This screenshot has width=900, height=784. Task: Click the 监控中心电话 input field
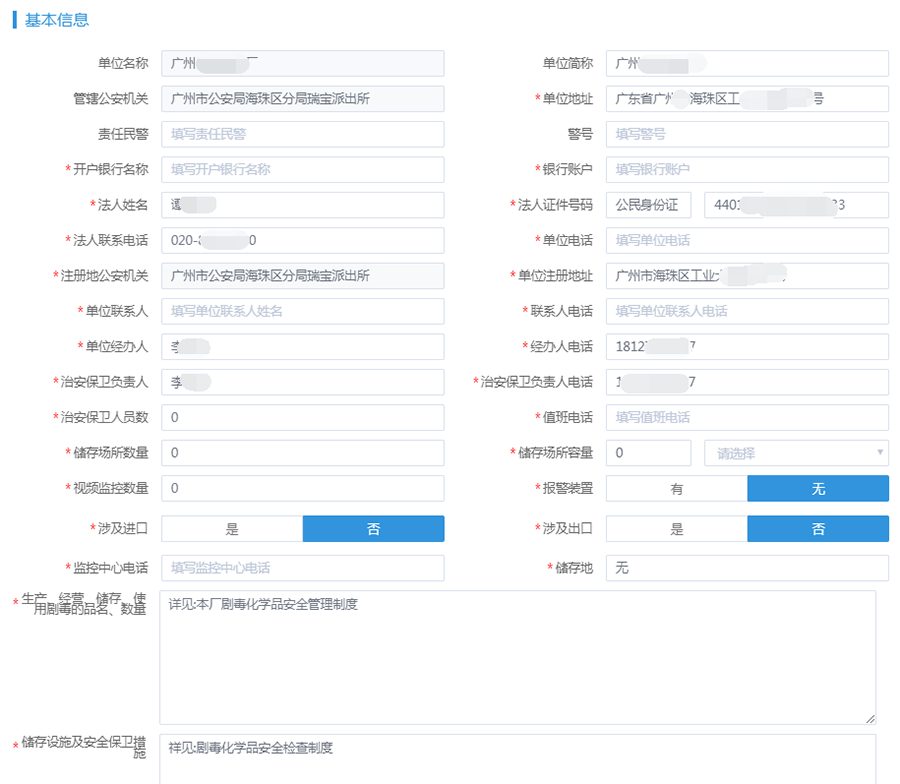pyautogui.click(x=302, y=568)
